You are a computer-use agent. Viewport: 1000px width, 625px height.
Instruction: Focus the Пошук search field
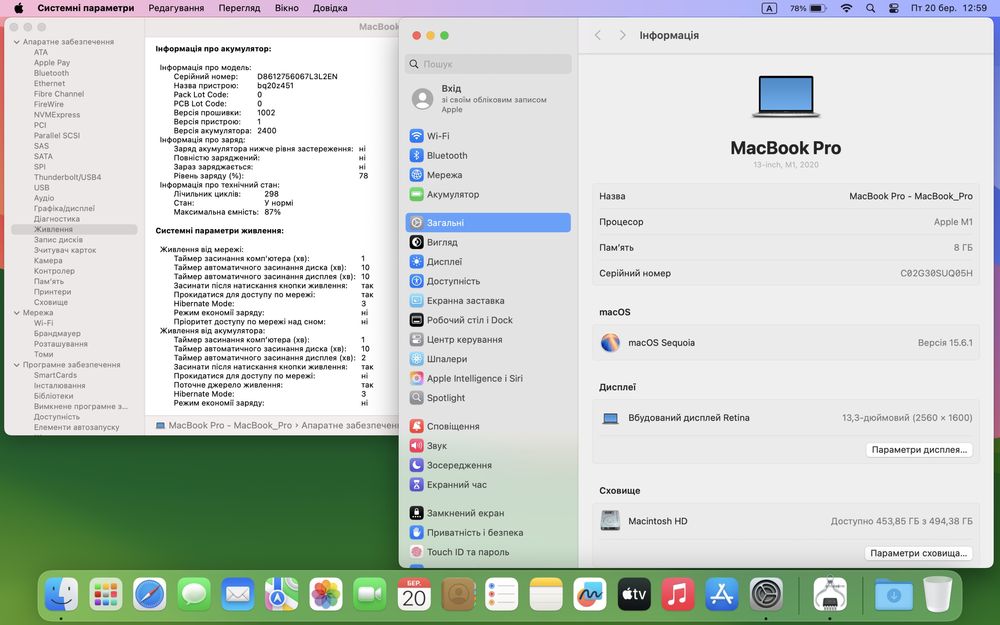[x=488, y=64]
